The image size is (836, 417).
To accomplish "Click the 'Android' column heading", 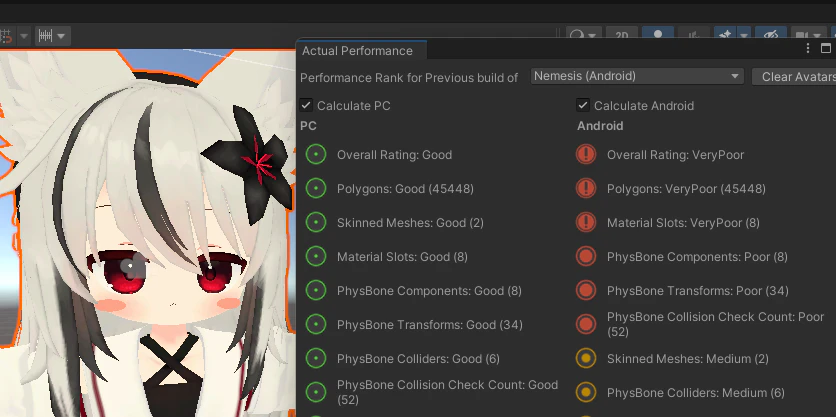I will [x=600, y=126].
